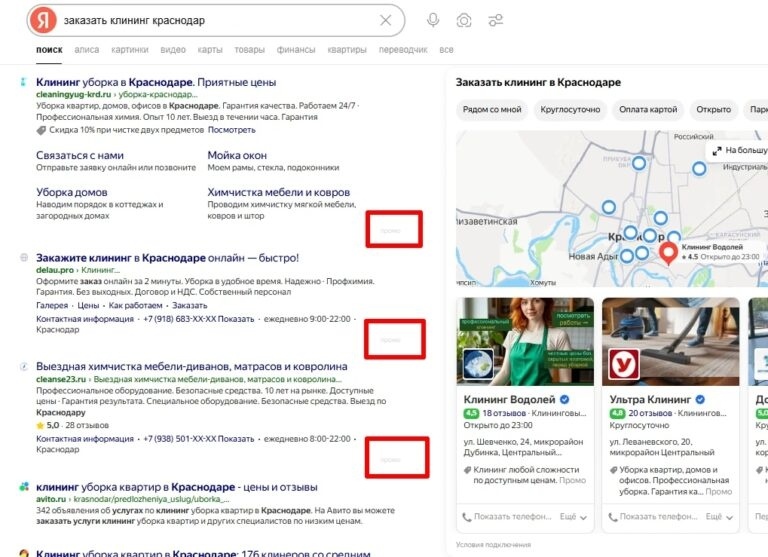Clear the search query with the X icon

pos(385,20)
